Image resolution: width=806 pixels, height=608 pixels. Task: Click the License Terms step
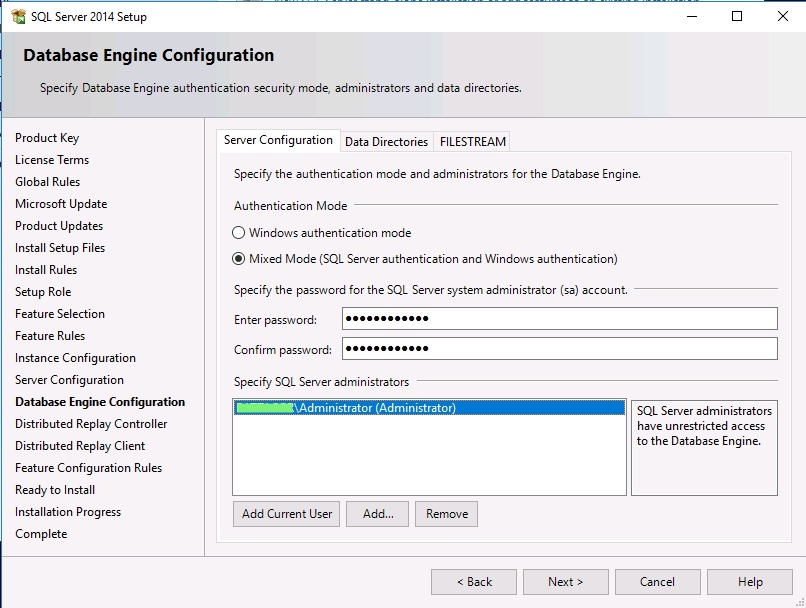(x=52, y=160)
